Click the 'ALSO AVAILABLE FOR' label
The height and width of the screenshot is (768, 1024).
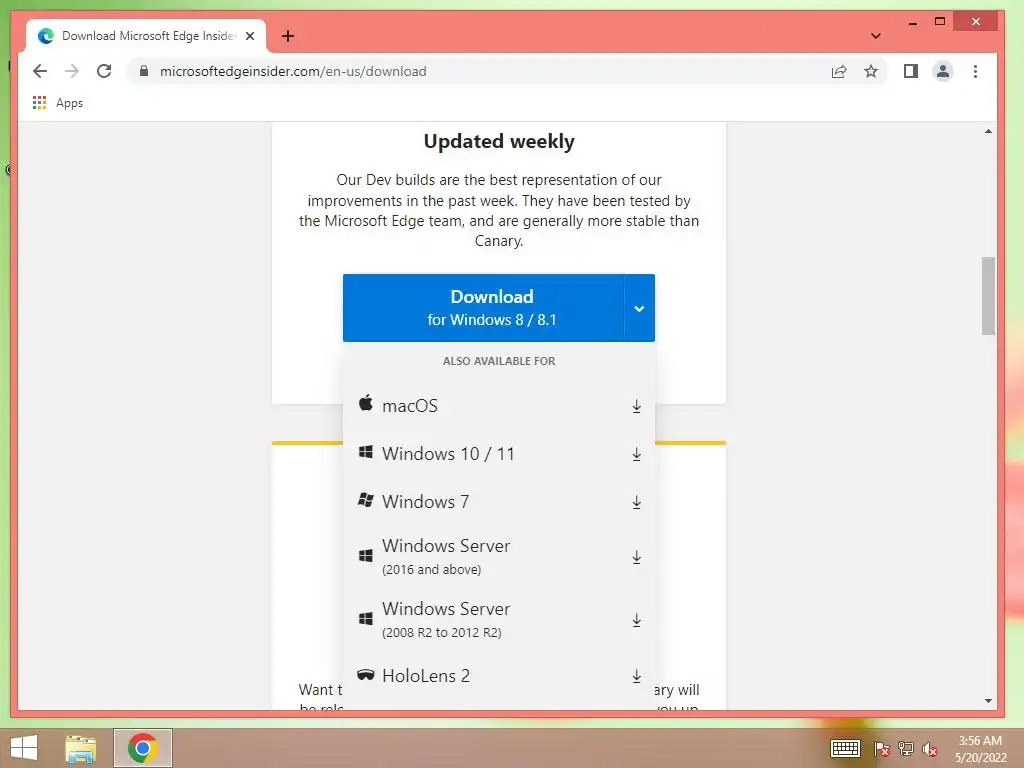click(x=499, y=361)
